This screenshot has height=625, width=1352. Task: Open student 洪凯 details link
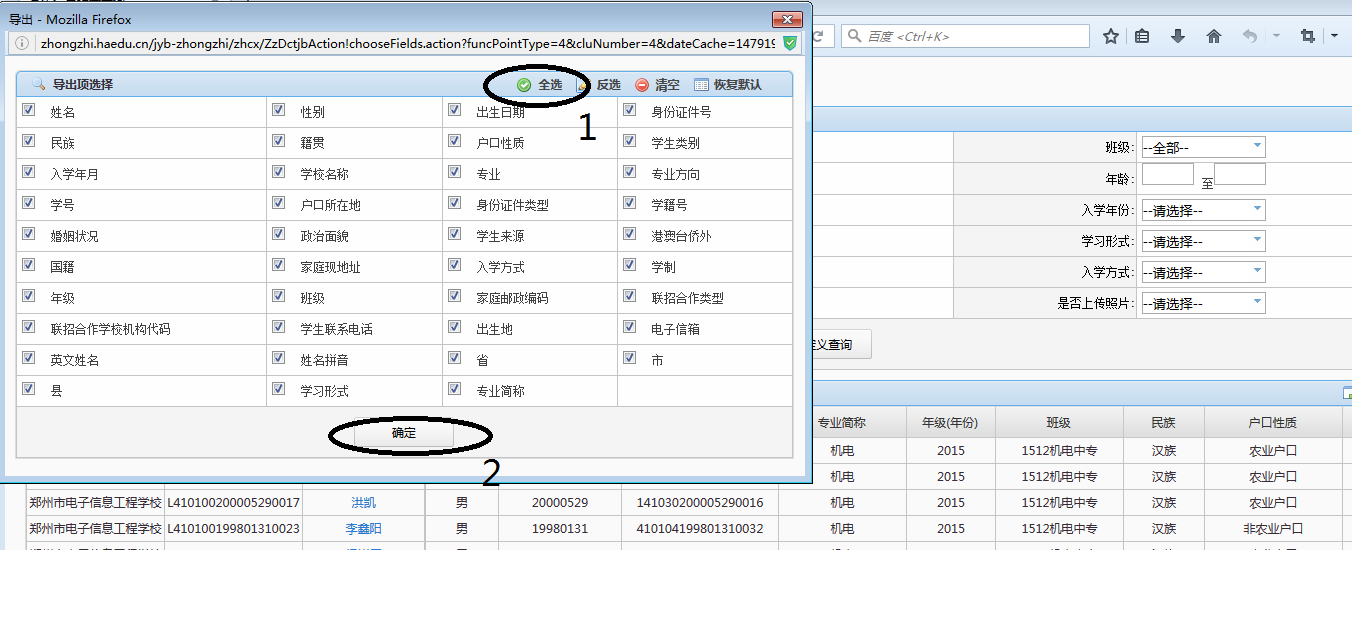point(364,502)
